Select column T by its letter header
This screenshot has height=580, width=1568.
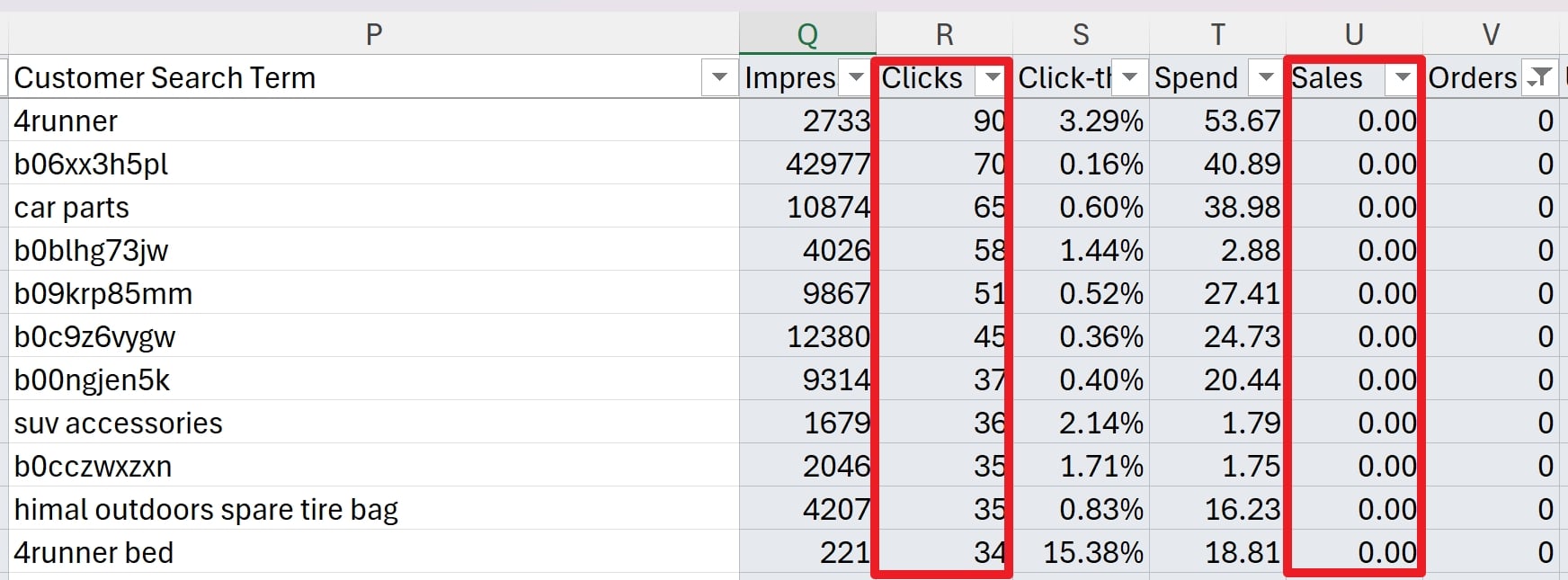1217,34
